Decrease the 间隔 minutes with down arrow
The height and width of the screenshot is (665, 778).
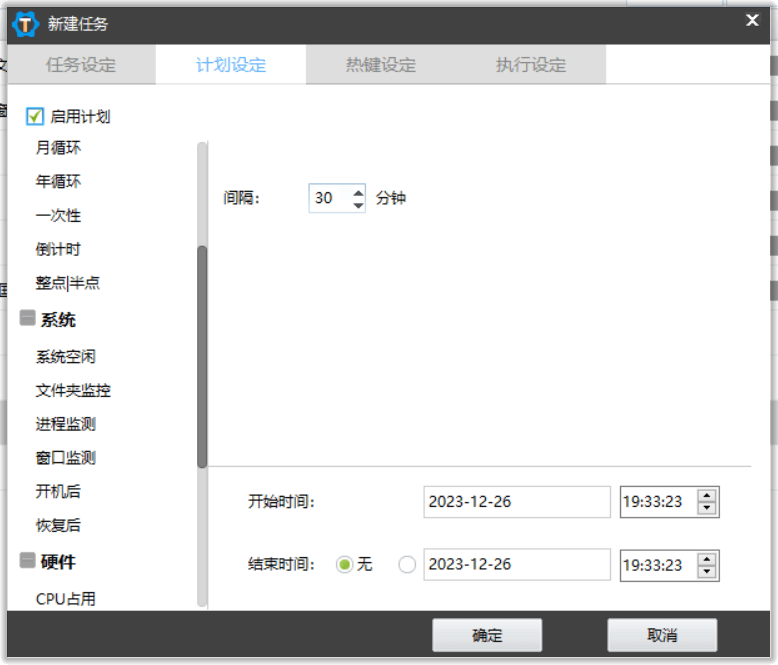[x=359, y=205]
